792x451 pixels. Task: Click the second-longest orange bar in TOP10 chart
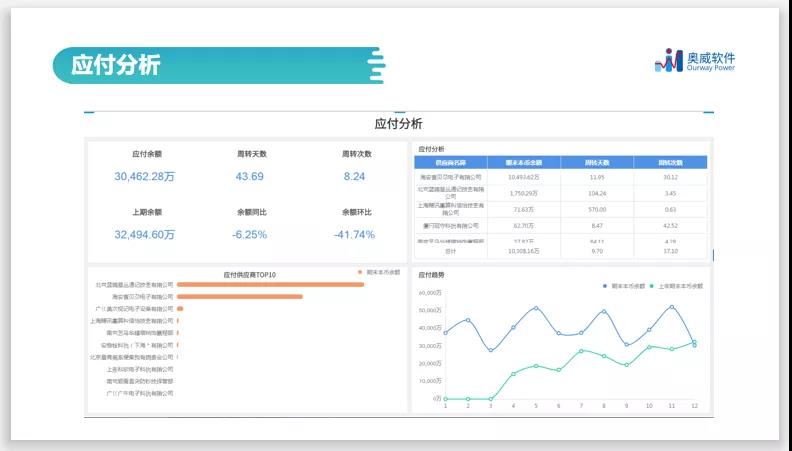pos(239,297)
